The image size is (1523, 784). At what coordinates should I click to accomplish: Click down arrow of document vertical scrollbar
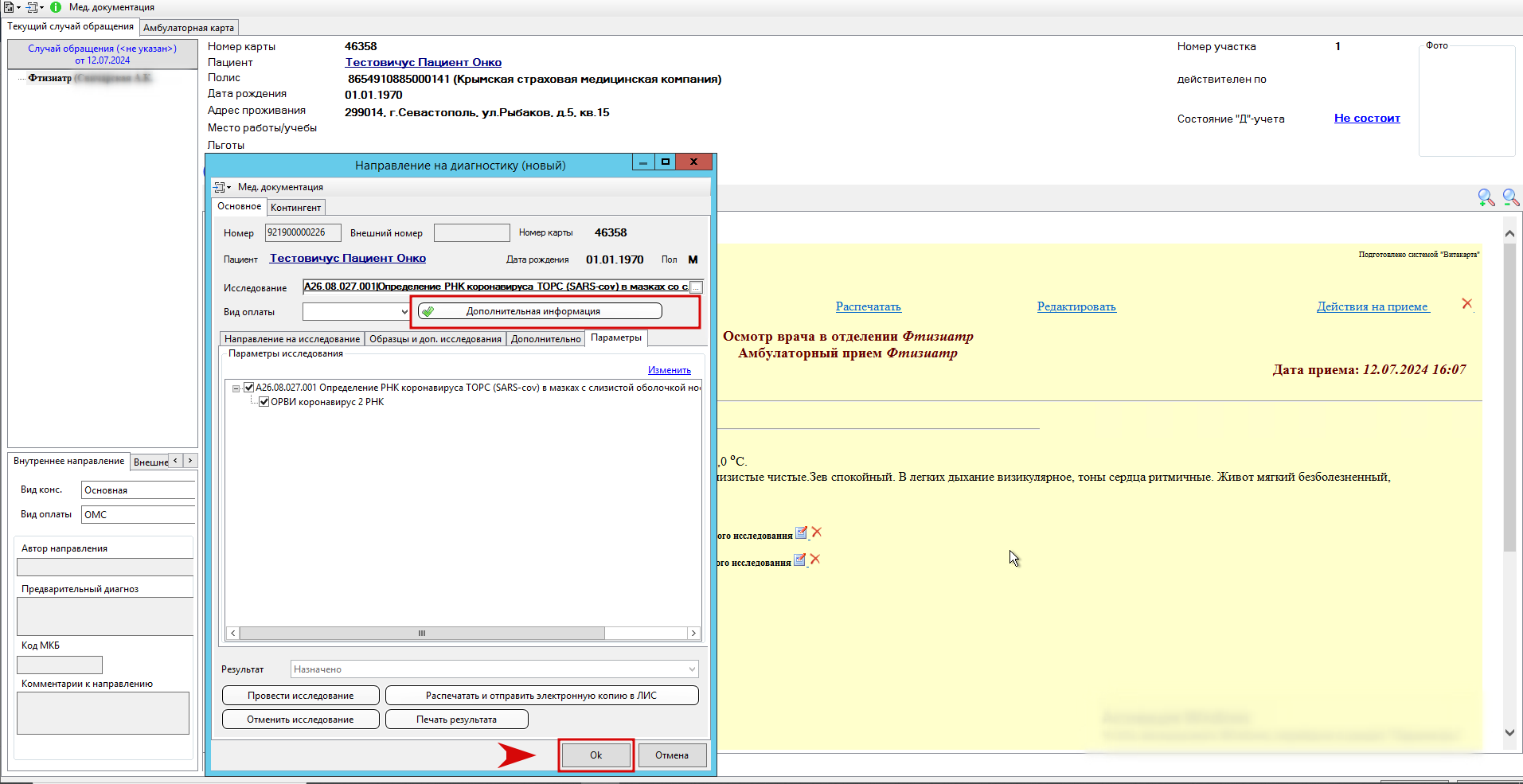[1509, 733]
